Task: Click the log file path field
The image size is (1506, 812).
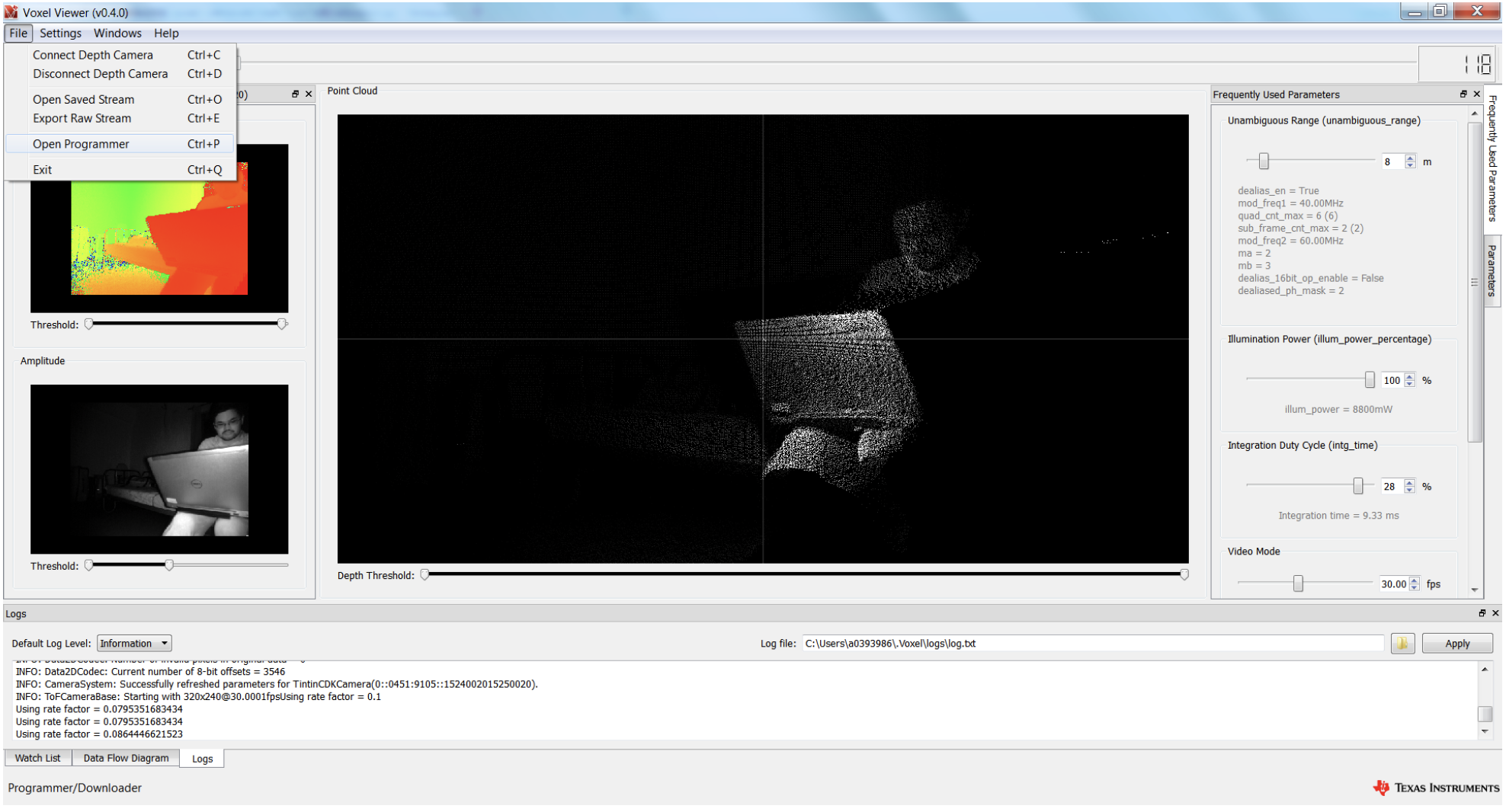Action: (1093, 644)
